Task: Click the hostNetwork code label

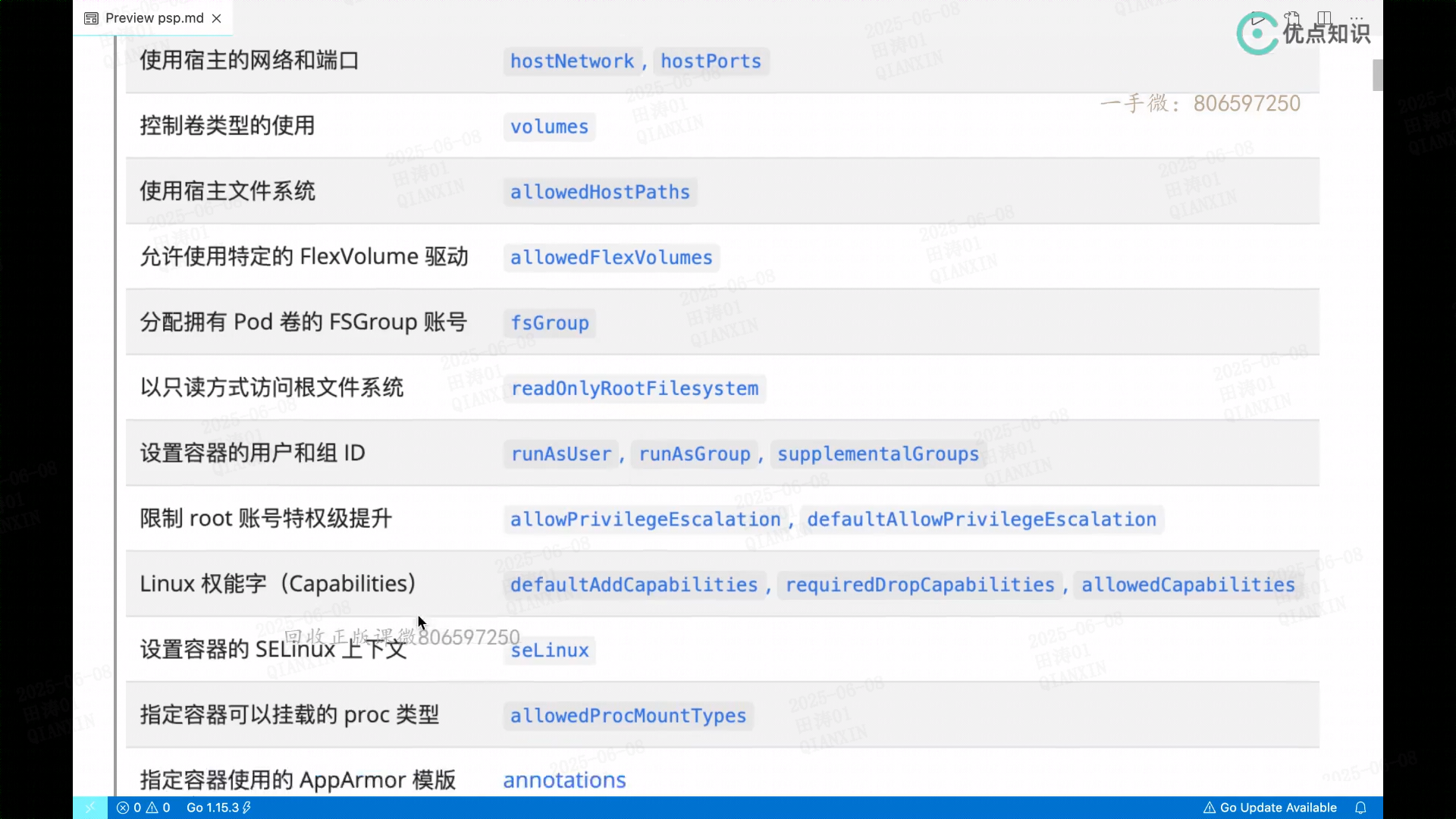Action: pos(572,61)
